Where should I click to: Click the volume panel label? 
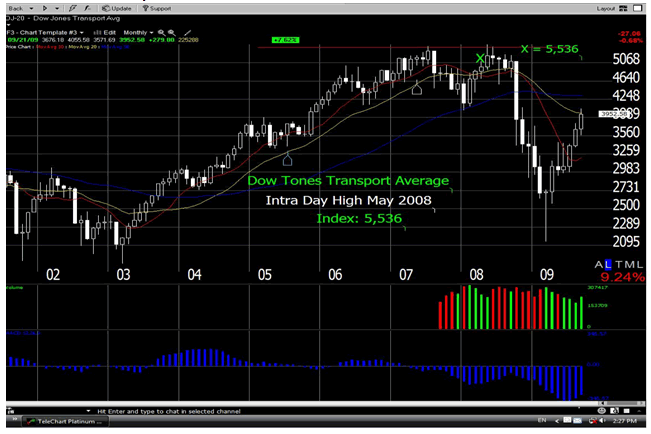pos(15,287)
